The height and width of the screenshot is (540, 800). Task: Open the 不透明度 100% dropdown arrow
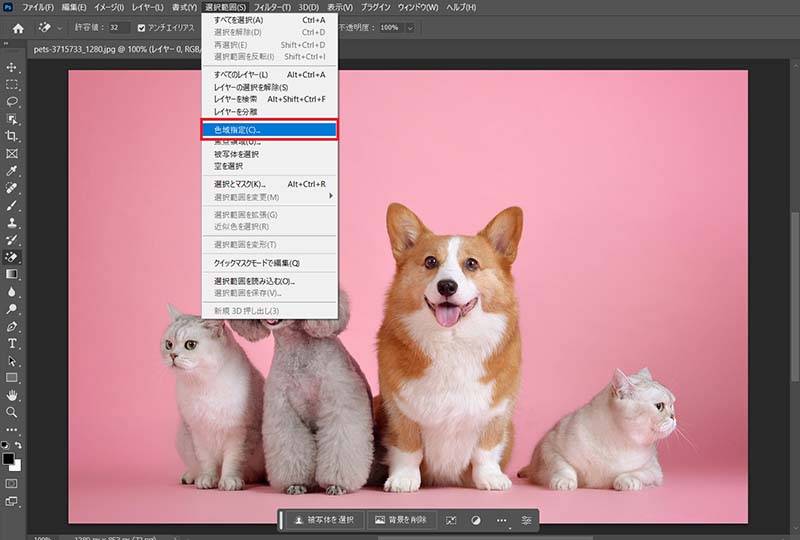coord(410,28)
